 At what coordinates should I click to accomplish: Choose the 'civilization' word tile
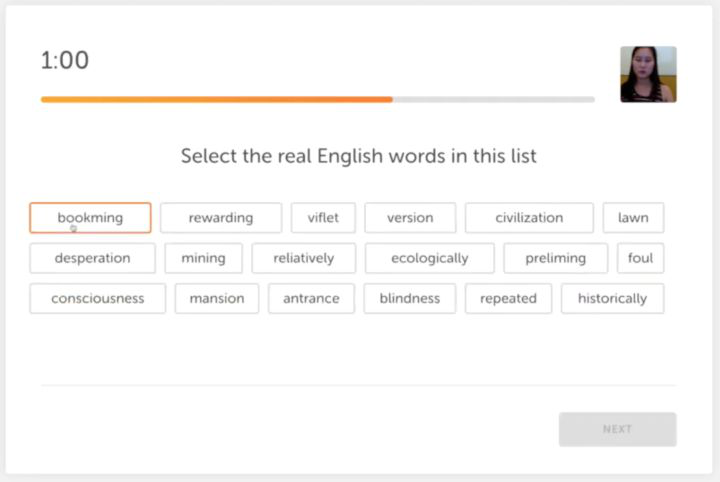pyautogui.click(x=529, y=218)
